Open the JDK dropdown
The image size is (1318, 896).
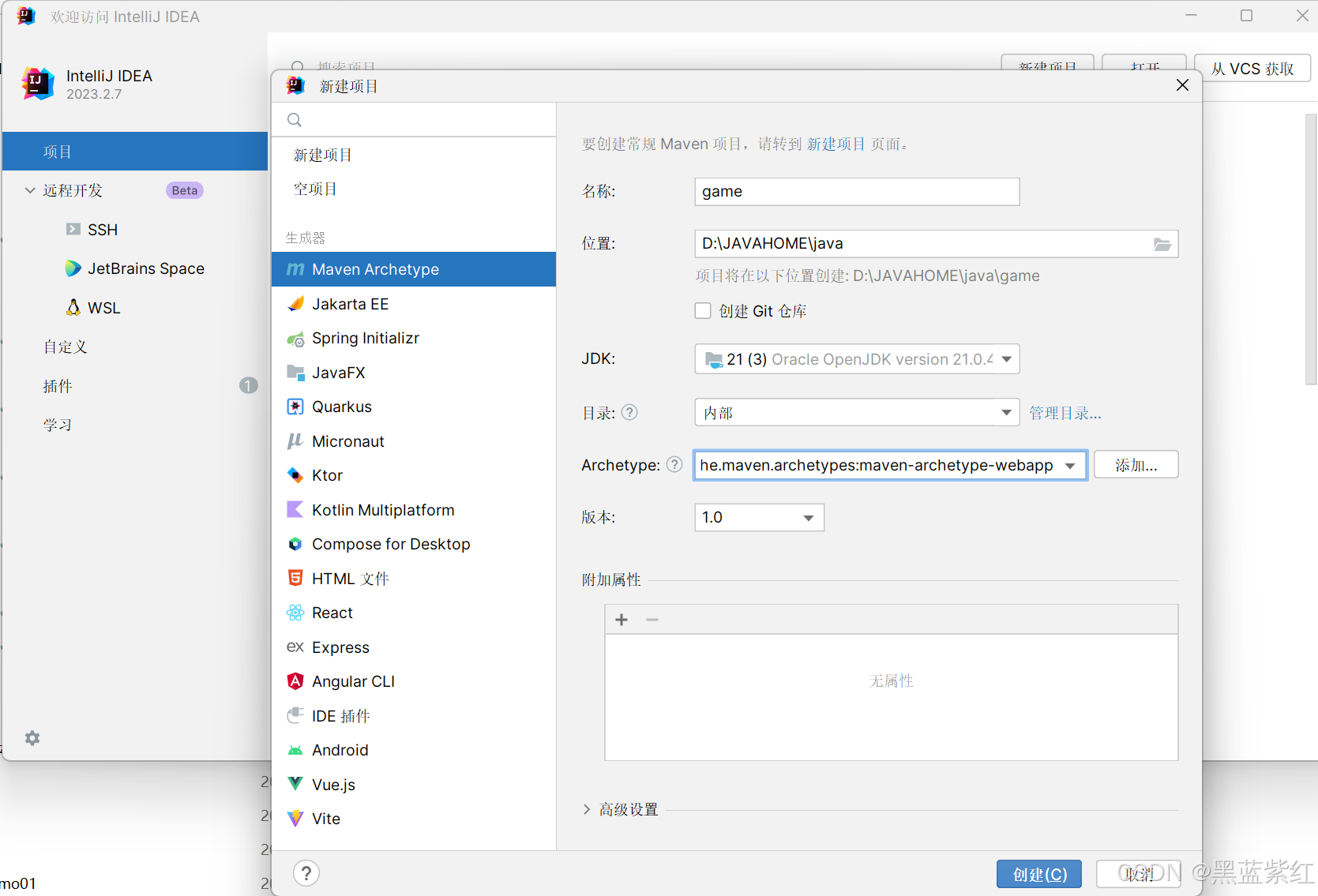(857, 359)
